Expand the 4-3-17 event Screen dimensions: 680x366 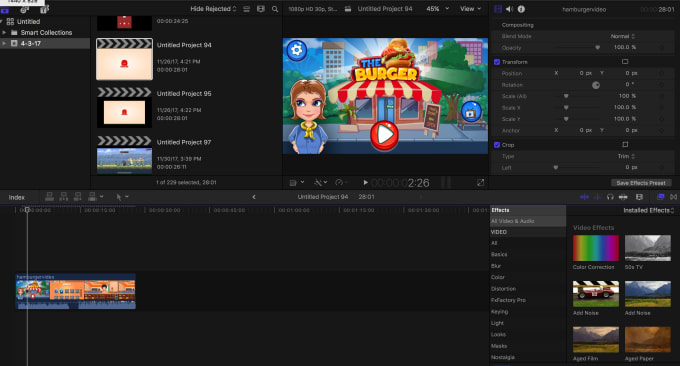(4, 43)
